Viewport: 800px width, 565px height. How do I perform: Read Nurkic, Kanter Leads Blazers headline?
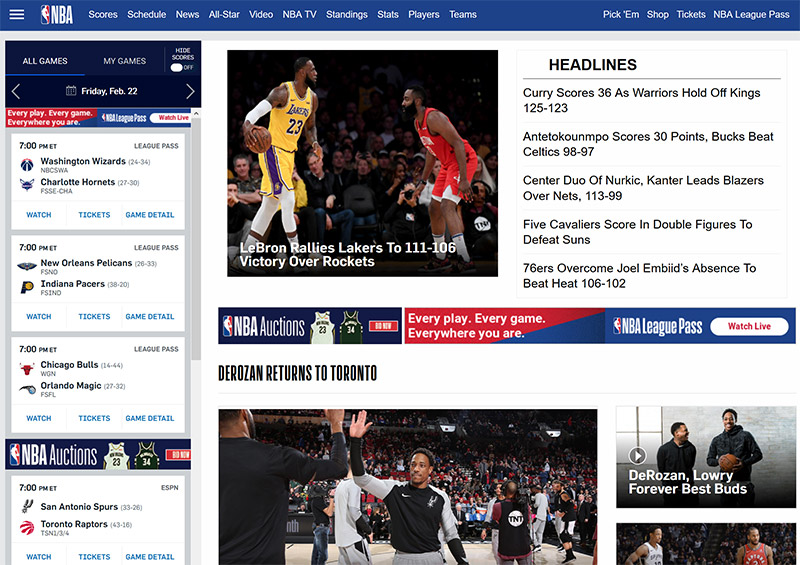643,188
